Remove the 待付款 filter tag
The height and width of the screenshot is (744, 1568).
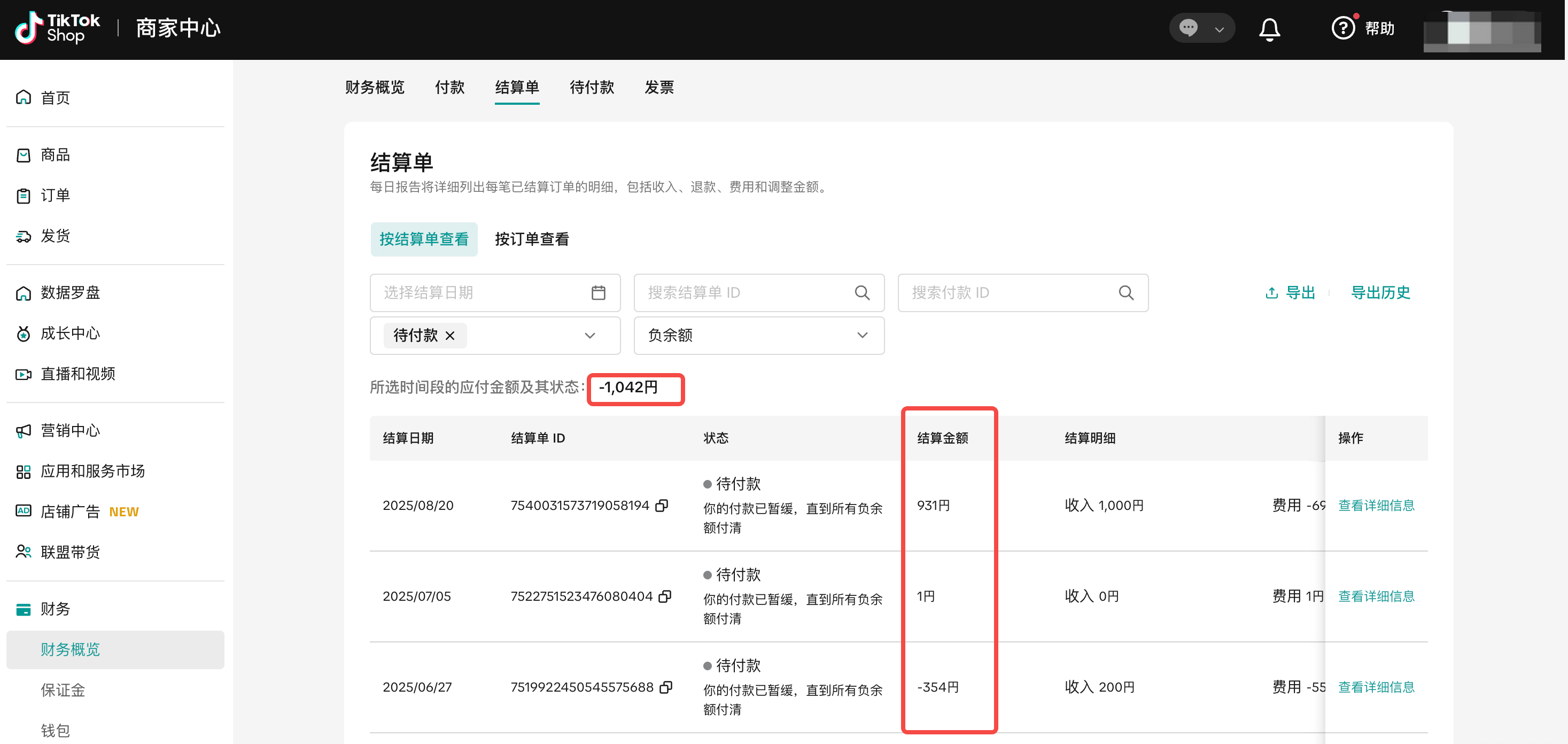pyautogui.click(x=450, y=336)
